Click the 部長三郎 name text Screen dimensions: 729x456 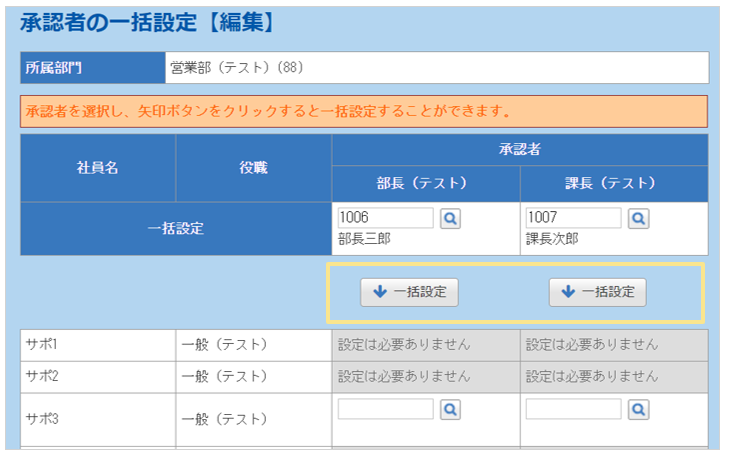(x=365, y=239)
